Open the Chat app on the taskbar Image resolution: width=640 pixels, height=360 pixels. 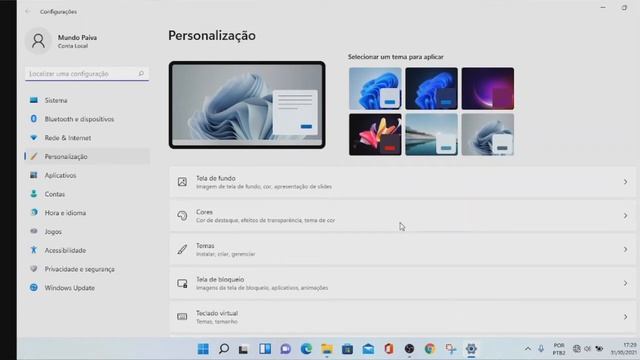tap(285, 349)
